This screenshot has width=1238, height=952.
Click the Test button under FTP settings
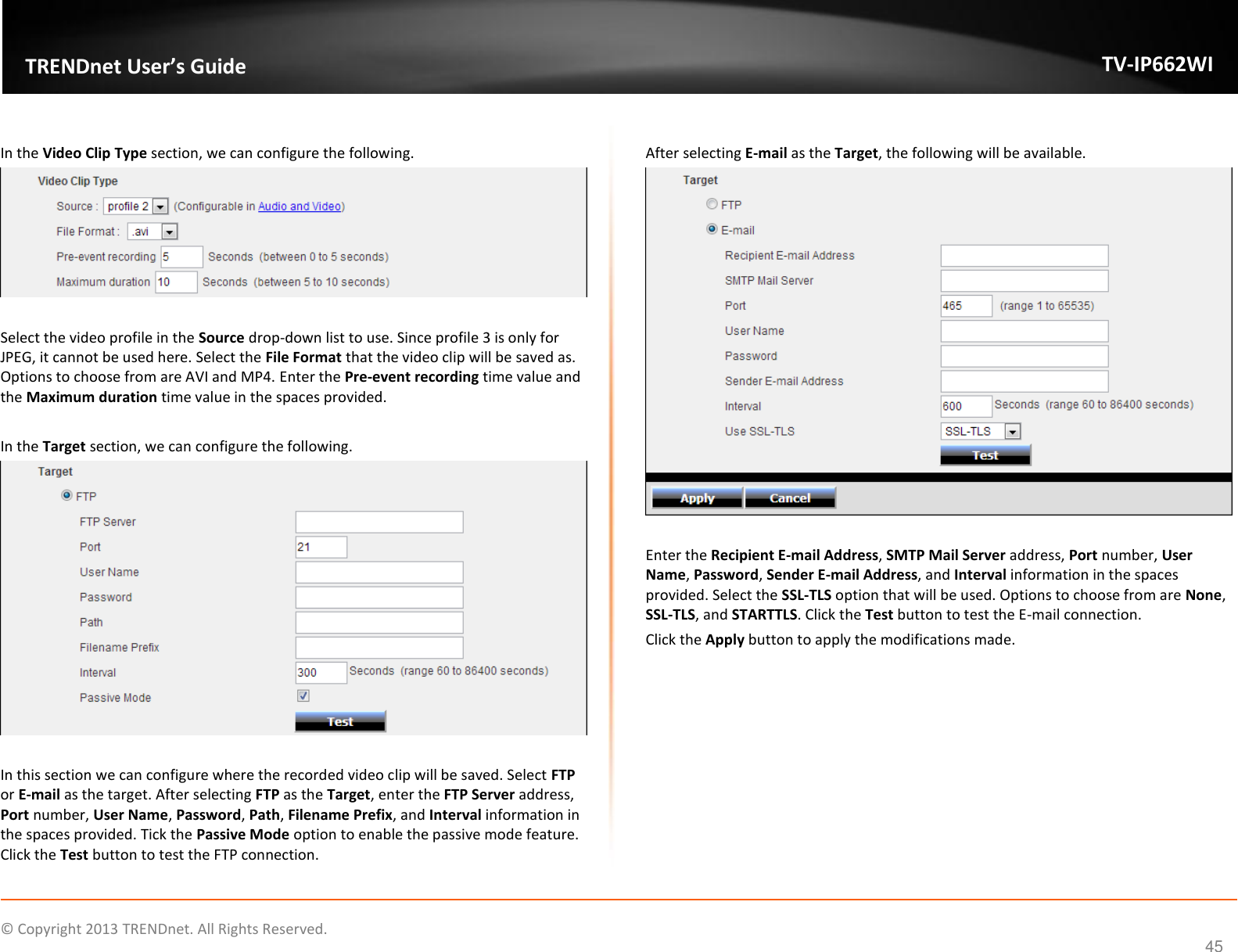340,721
